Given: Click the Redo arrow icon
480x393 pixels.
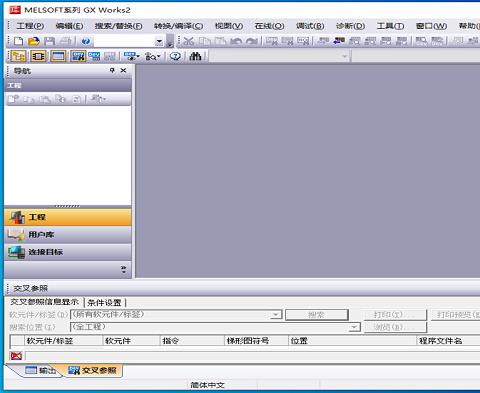Looking at the screenshot, I should 252,41.
